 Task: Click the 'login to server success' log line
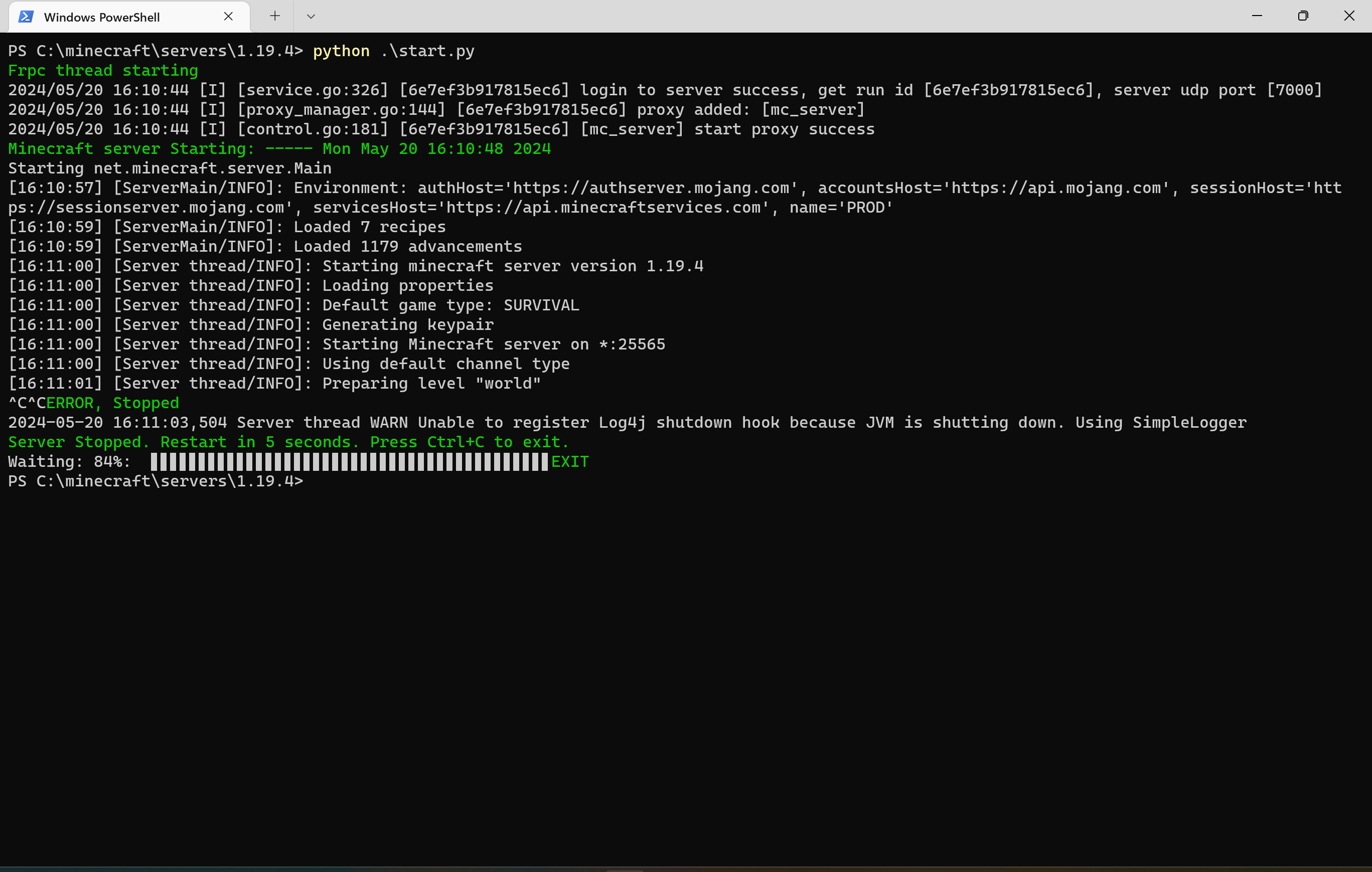[665, 90]
